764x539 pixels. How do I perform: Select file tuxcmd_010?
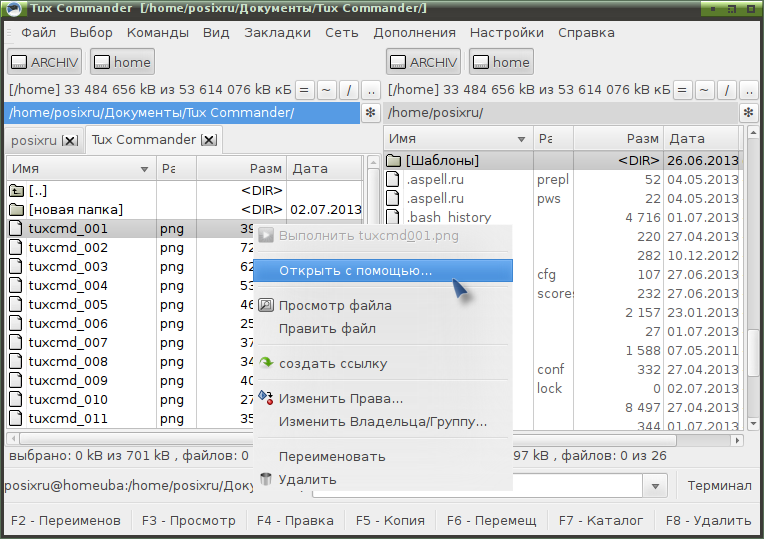[131, 400]
